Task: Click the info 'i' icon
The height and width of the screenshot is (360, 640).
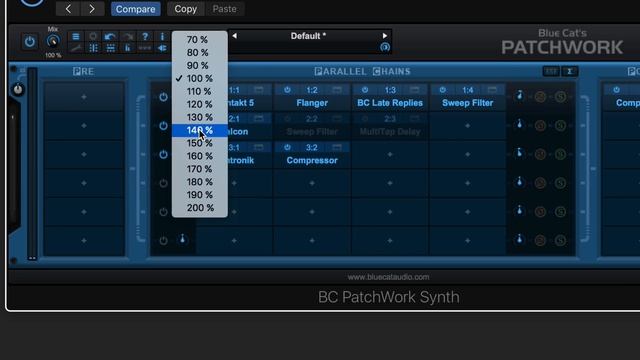Action: pyautogui.click(x=162, y=36)
